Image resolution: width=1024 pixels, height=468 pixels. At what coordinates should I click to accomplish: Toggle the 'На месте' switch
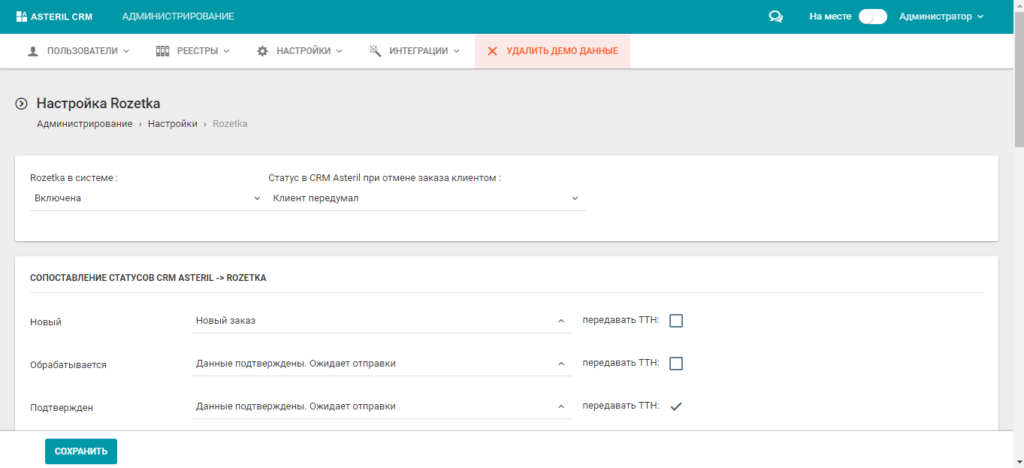pyautogui.click(x=872, y=17)
